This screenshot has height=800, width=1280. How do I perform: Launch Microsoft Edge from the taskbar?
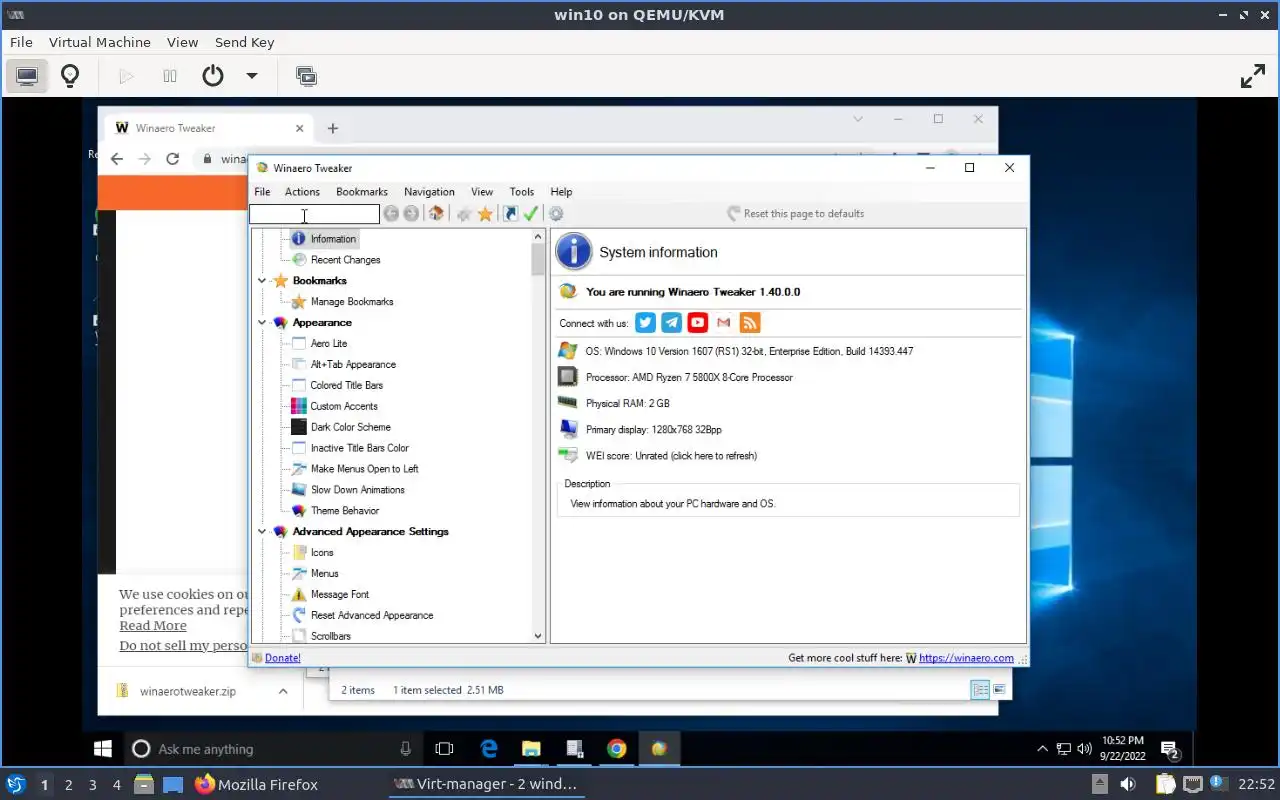click(x=489, y=748)
